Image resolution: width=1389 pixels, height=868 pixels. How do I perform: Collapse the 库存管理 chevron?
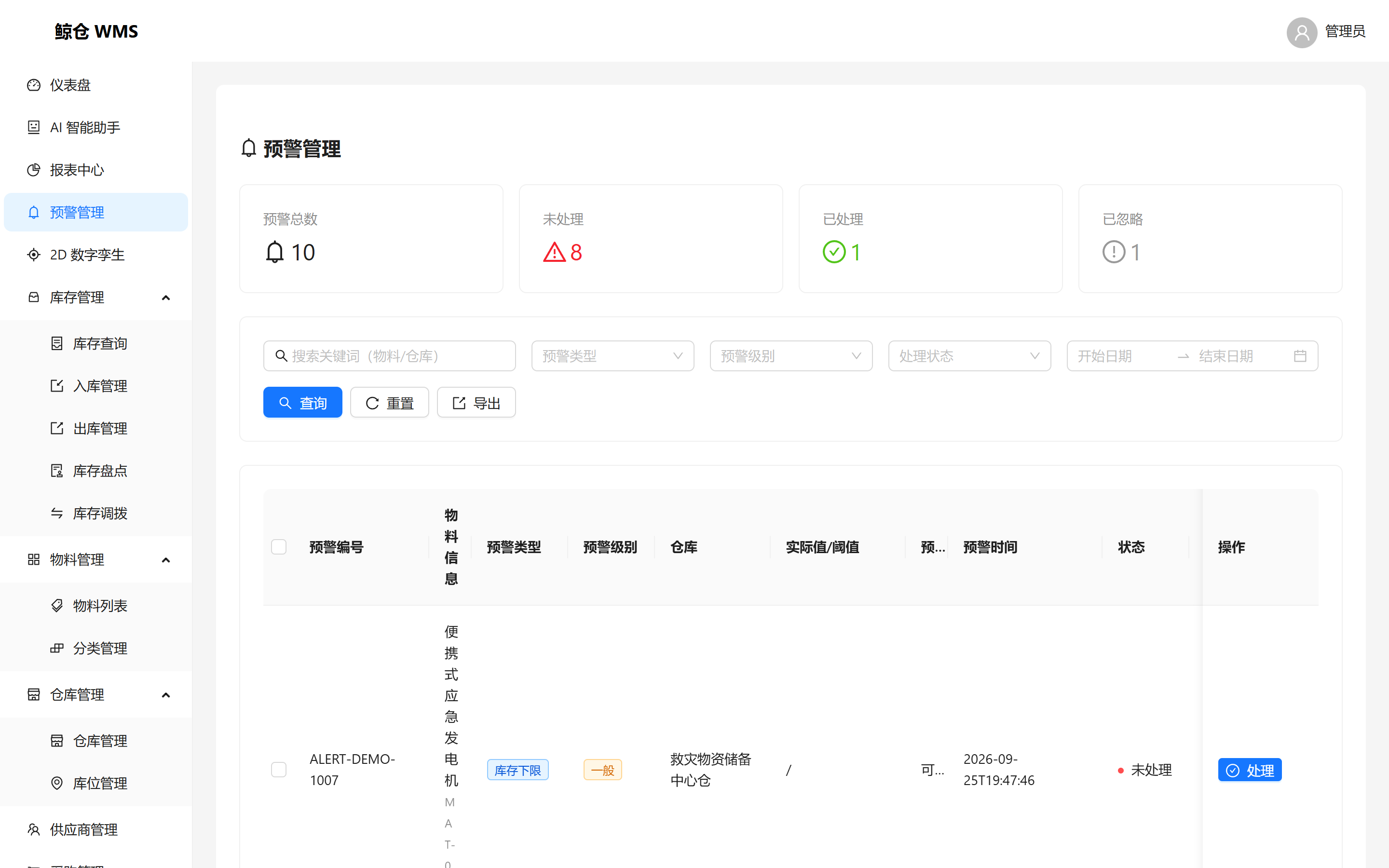click(166, 298)
